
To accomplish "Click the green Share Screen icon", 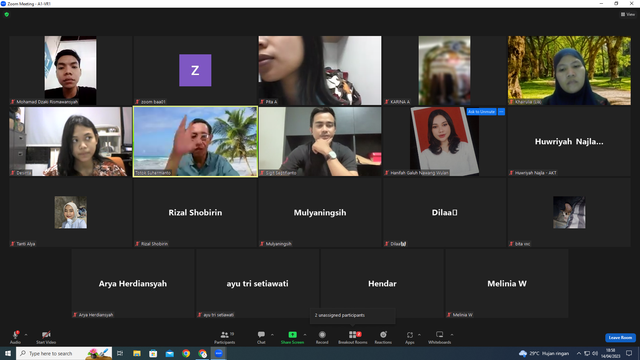I will coord(292,335).
